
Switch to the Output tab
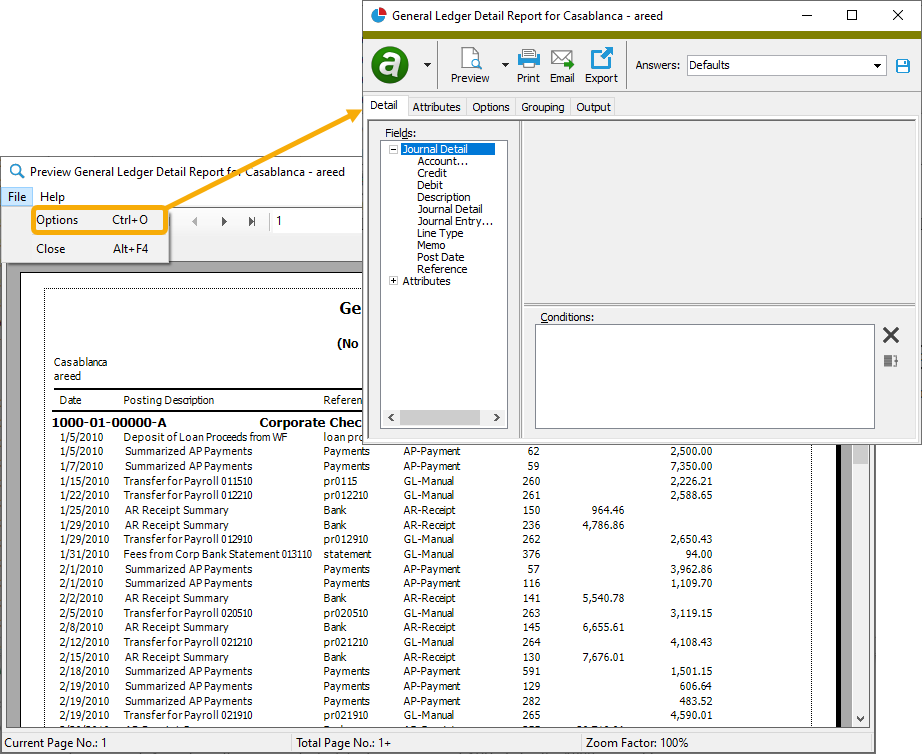593,107
